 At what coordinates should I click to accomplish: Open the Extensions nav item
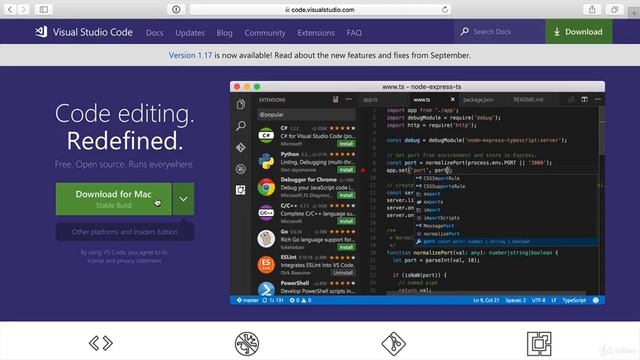coord(316,33)
